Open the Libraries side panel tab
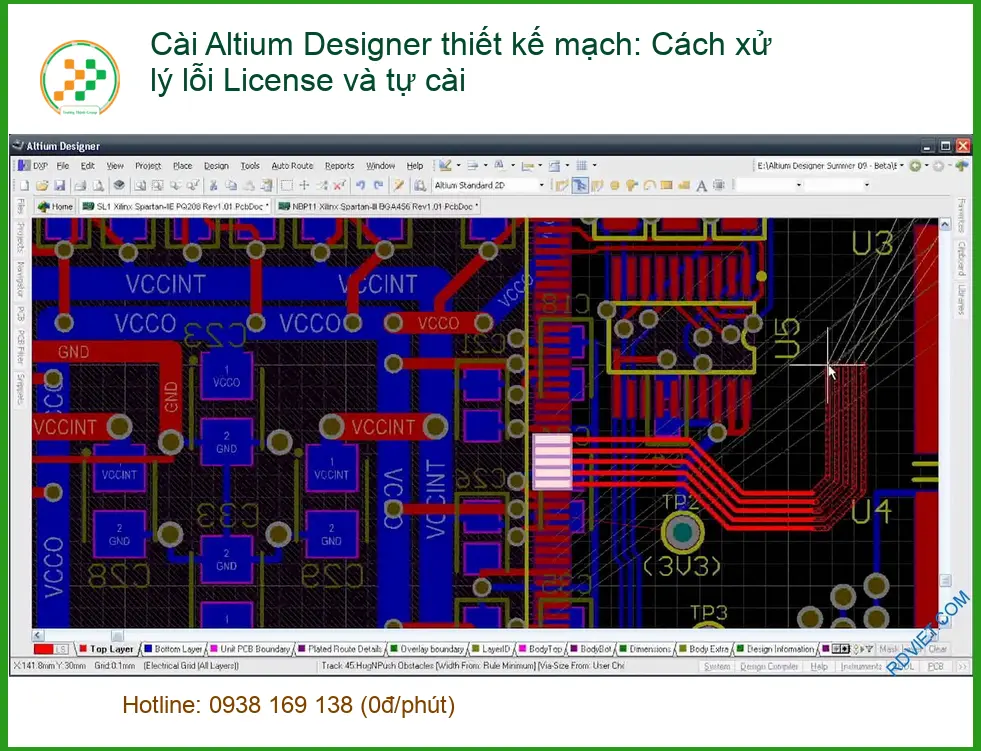The height and width of the screenshot is (751, 981). point(961,300)
